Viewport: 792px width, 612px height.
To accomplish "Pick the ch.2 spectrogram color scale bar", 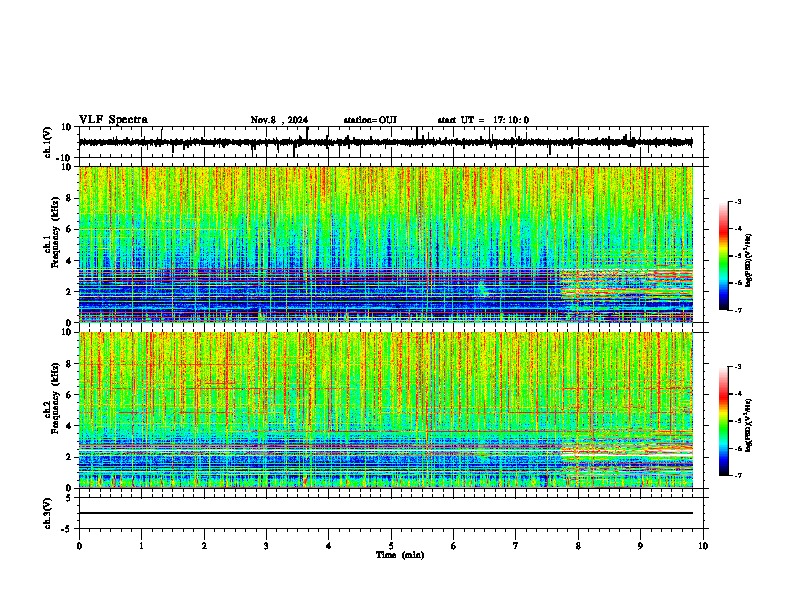I will [724, 421].
